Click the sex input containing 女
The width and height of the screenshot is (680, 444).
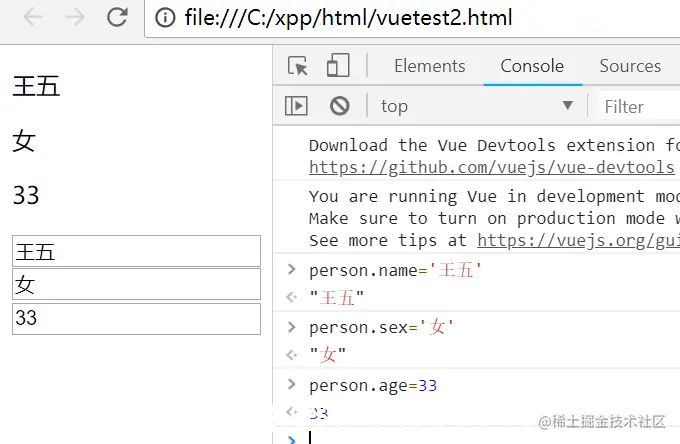pyautogui.click(x=136, y=284)
